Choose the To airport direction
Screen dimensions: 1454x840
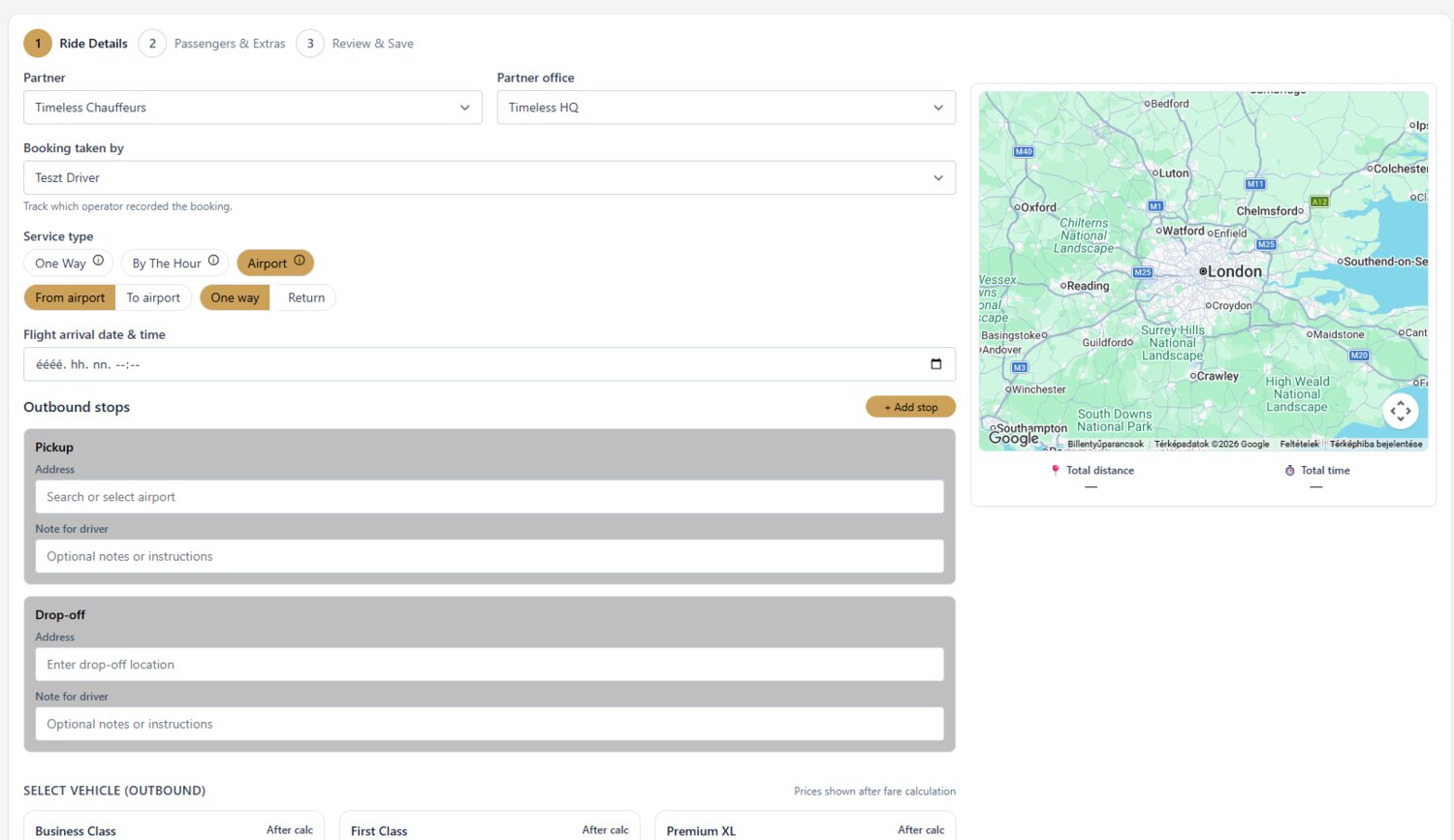153,297
